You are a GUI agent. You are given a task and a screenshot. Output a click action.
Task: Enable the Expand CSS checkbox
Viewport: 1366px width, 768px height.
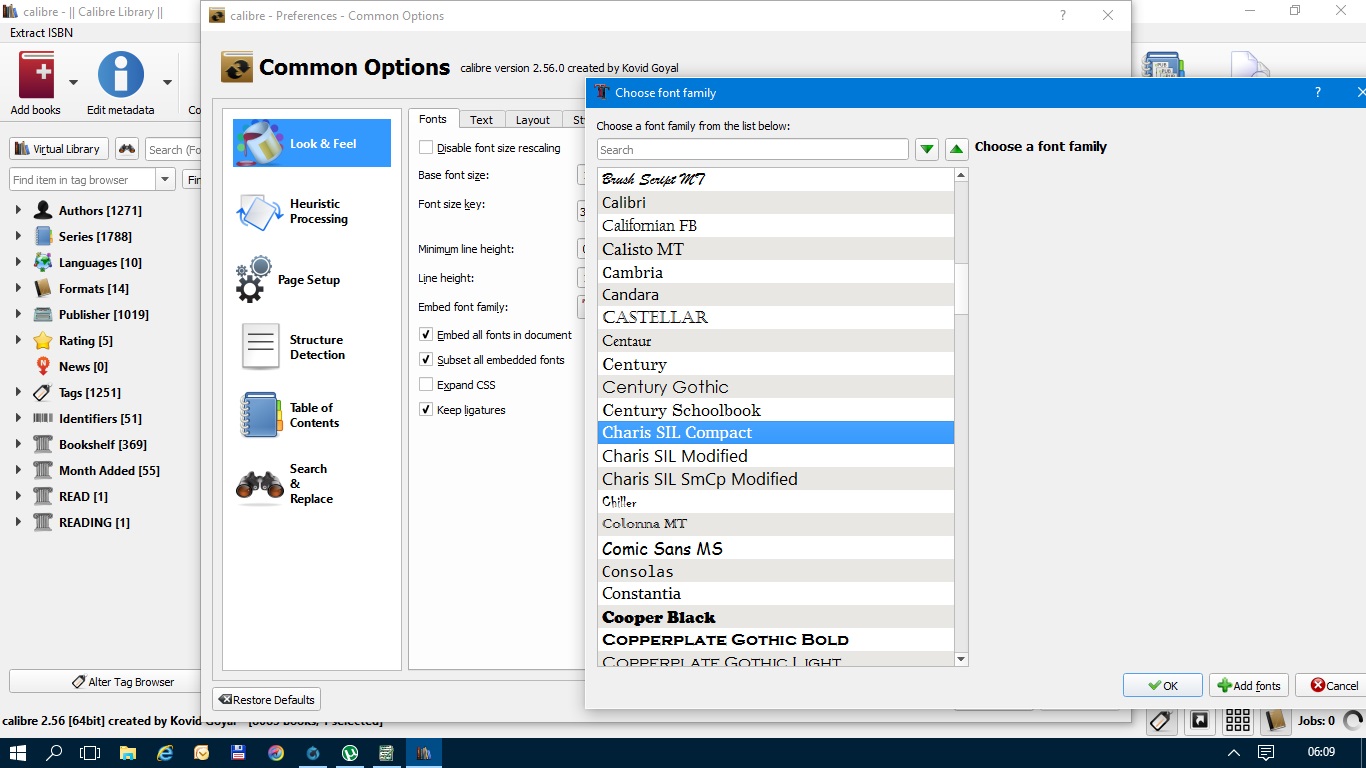pos(426,385)
